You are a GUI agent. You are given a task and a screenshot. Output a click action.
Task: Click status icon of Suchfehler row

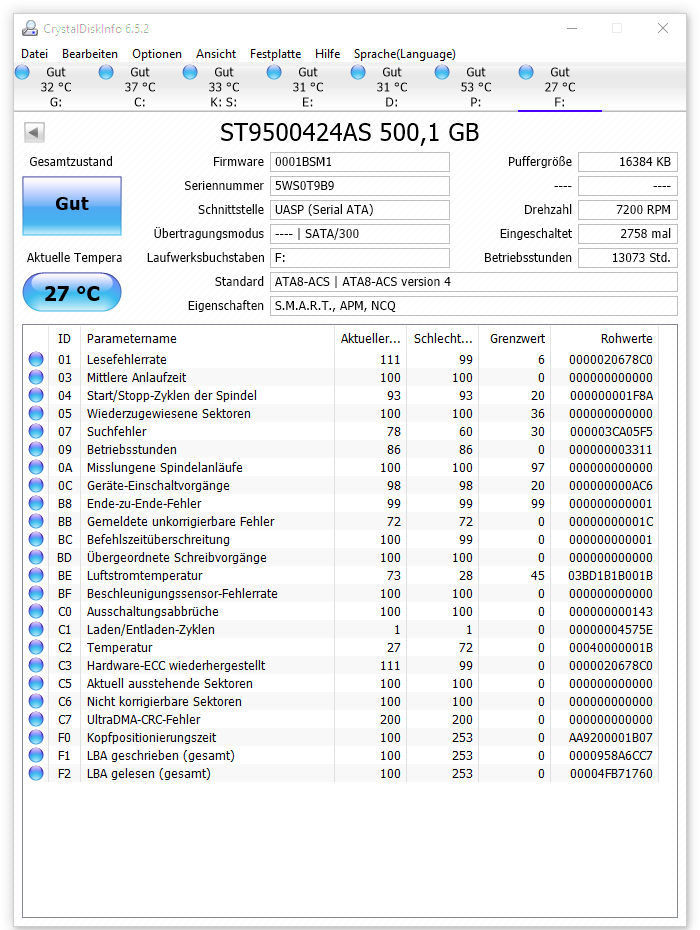36,431
